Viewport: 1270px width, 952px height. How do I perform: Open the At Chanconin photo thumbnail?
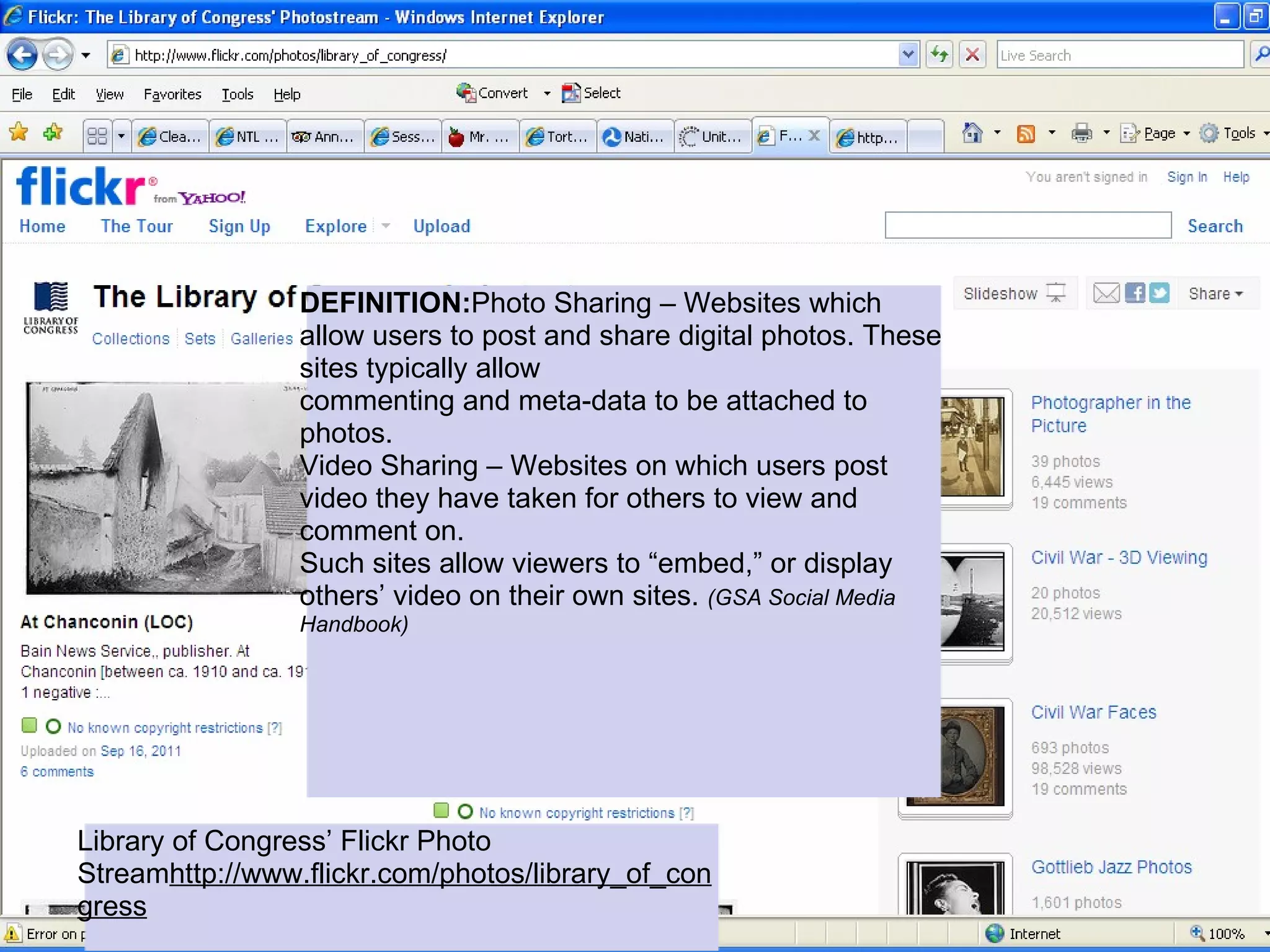tap(166, 488)
